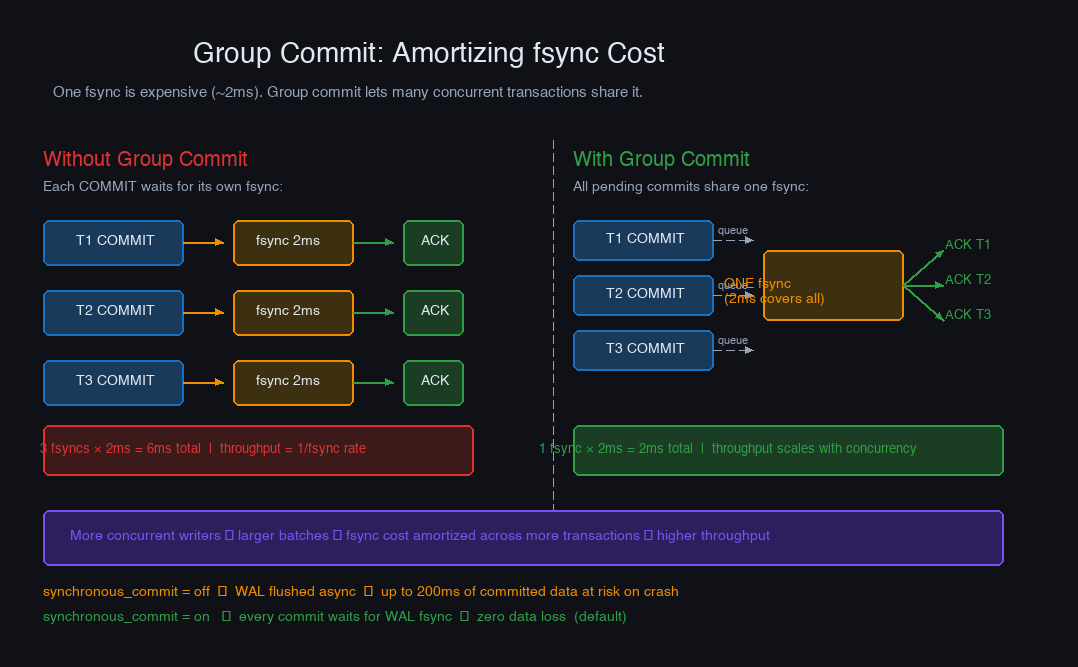Click the orange arrow after left T1 COMMIT
The width and height of the screenshot is (1078, 667).
[x=205, y=242]
